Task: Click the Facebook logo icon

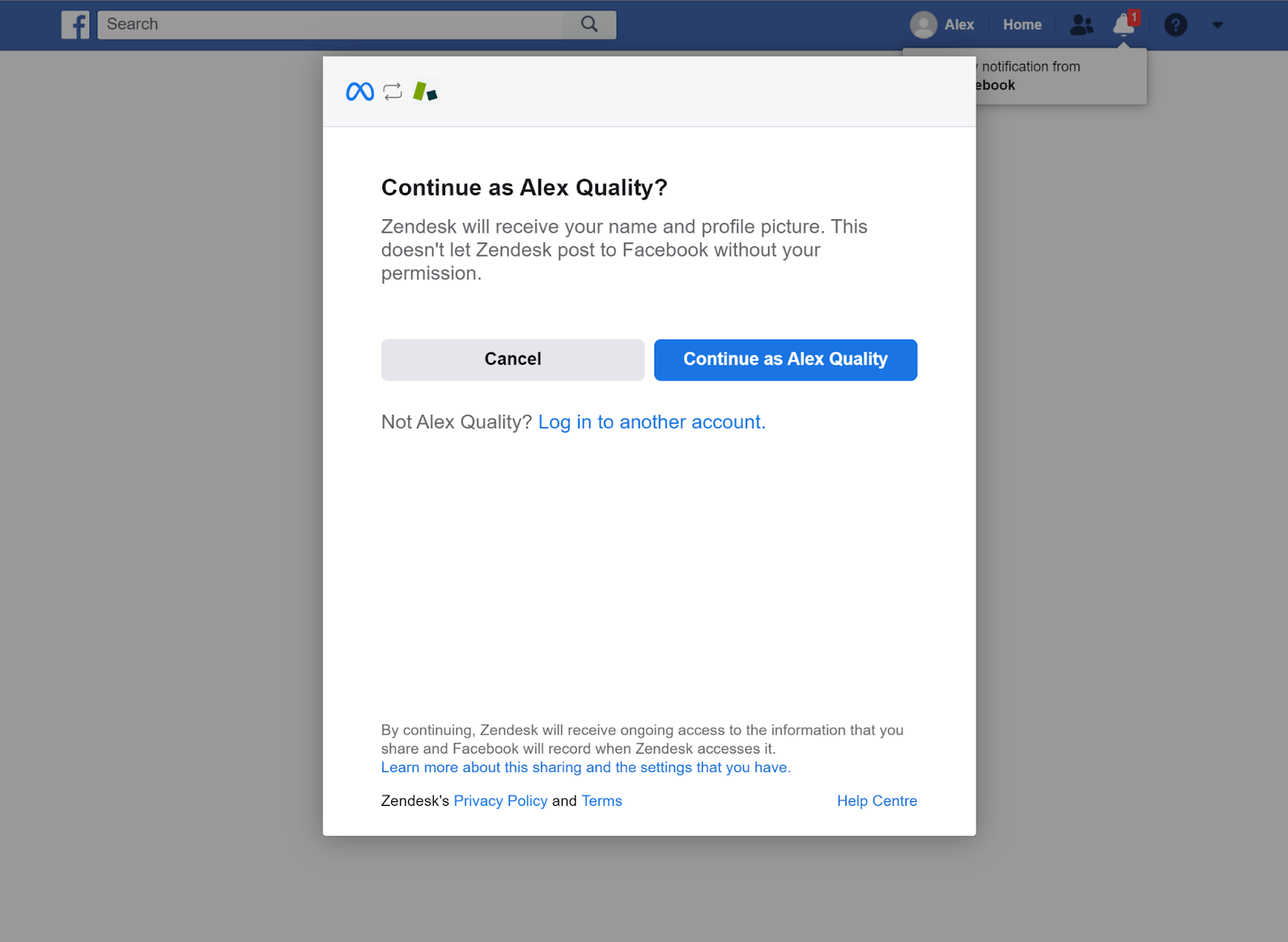Action: (x=76, y=25)
